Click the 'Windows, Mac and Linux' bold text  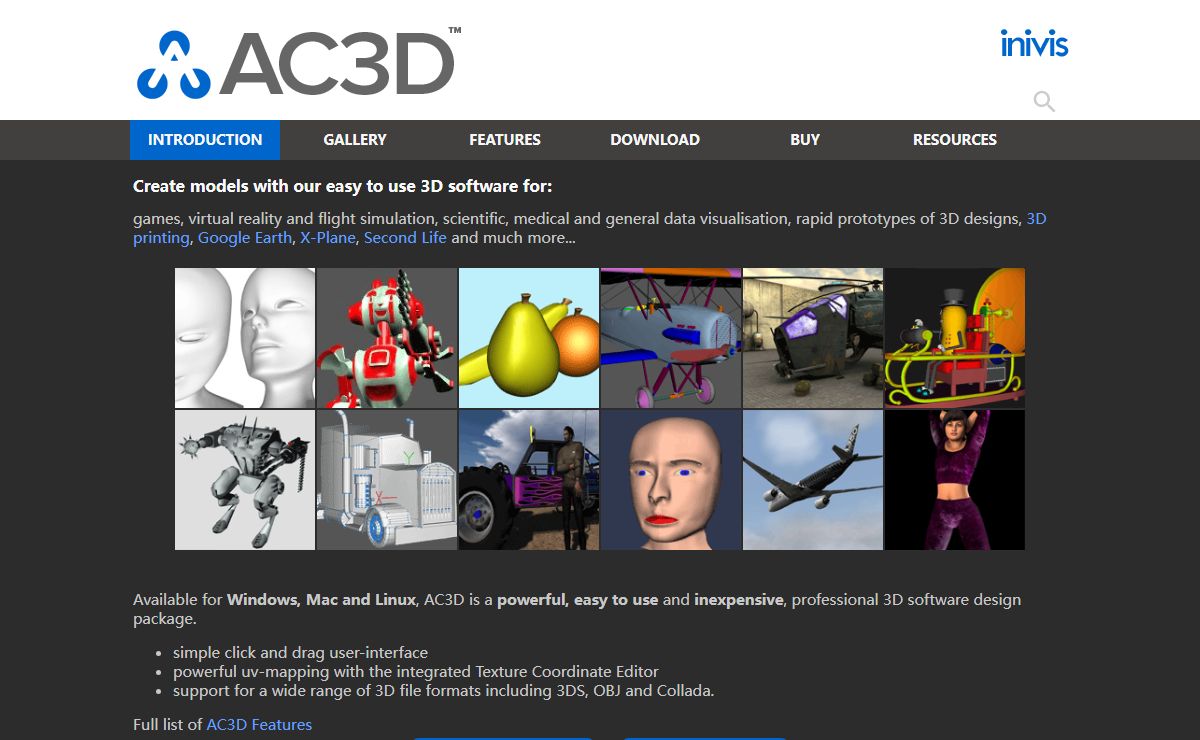click(321, 600)
